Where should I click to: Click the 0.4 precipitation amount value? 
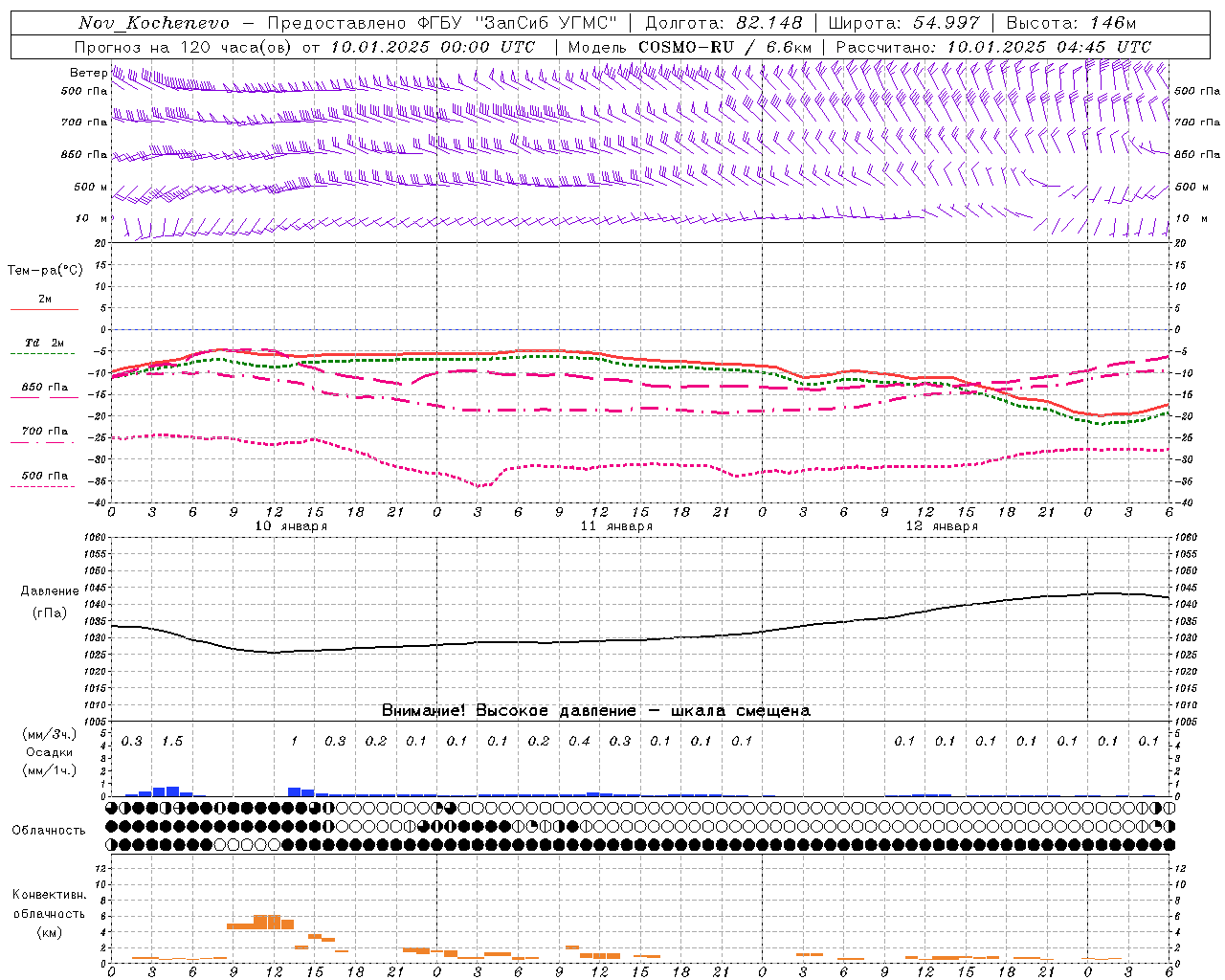coord(579,742)
